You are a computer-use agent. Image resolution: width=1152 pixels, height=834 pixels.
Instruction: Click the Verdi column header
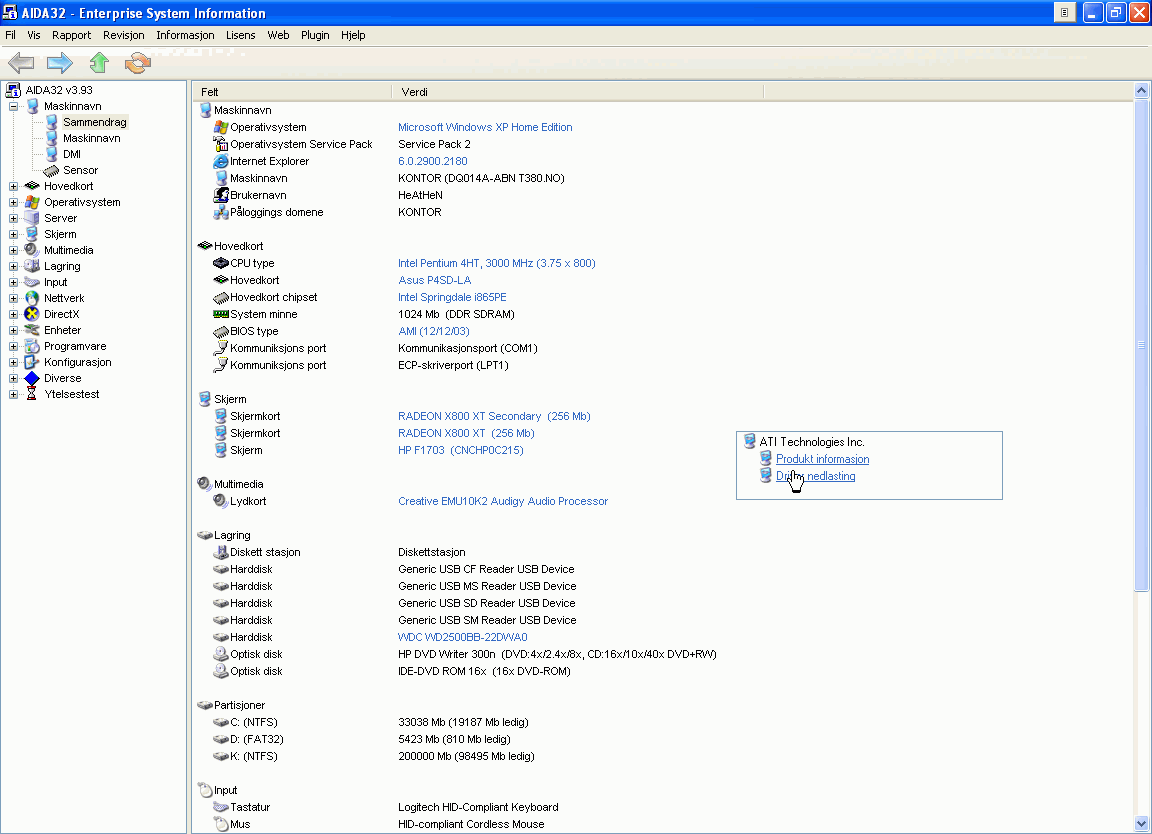(x=578, y=92)
